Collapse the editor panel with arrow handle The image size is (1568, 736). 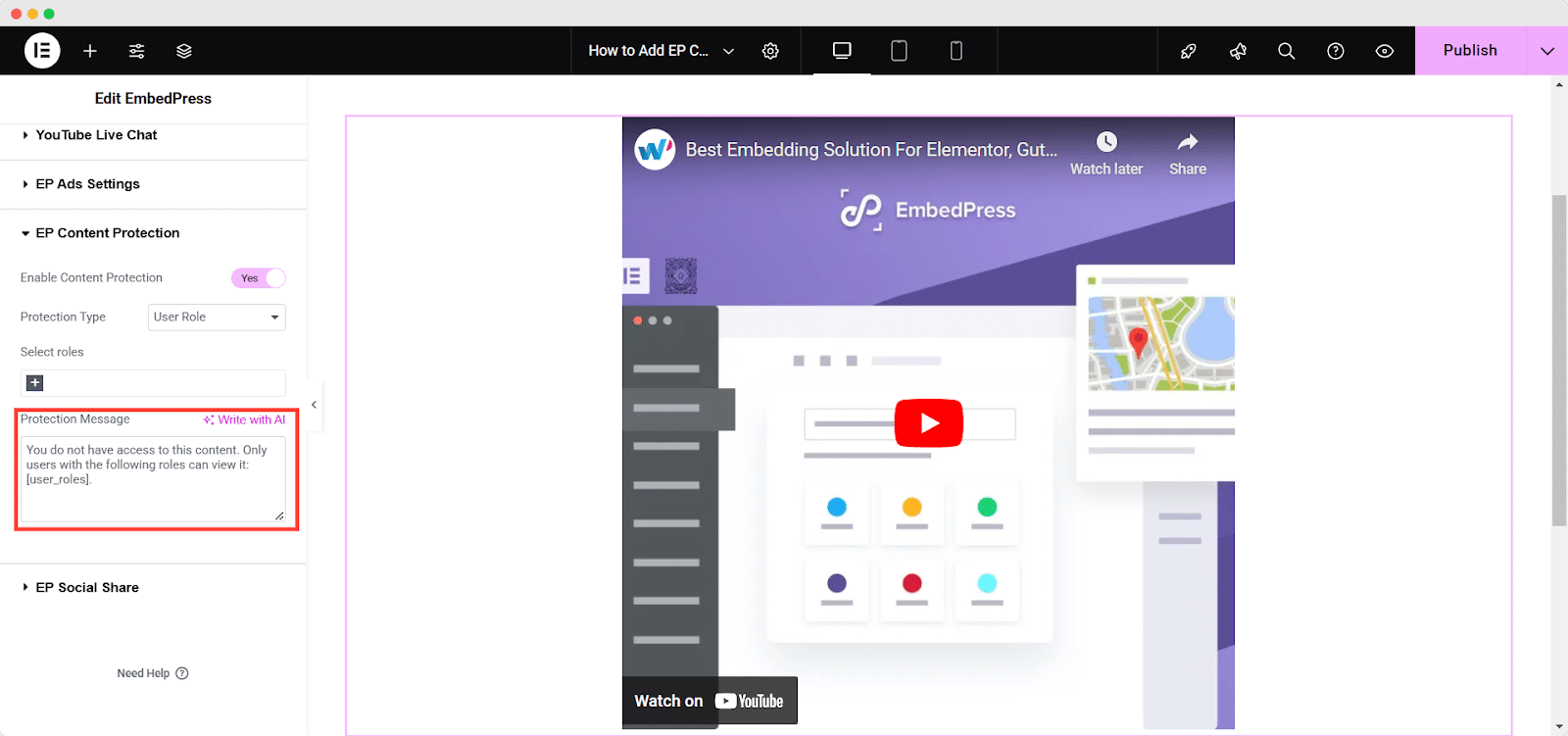pyautogui.click(x=314, y=405)
